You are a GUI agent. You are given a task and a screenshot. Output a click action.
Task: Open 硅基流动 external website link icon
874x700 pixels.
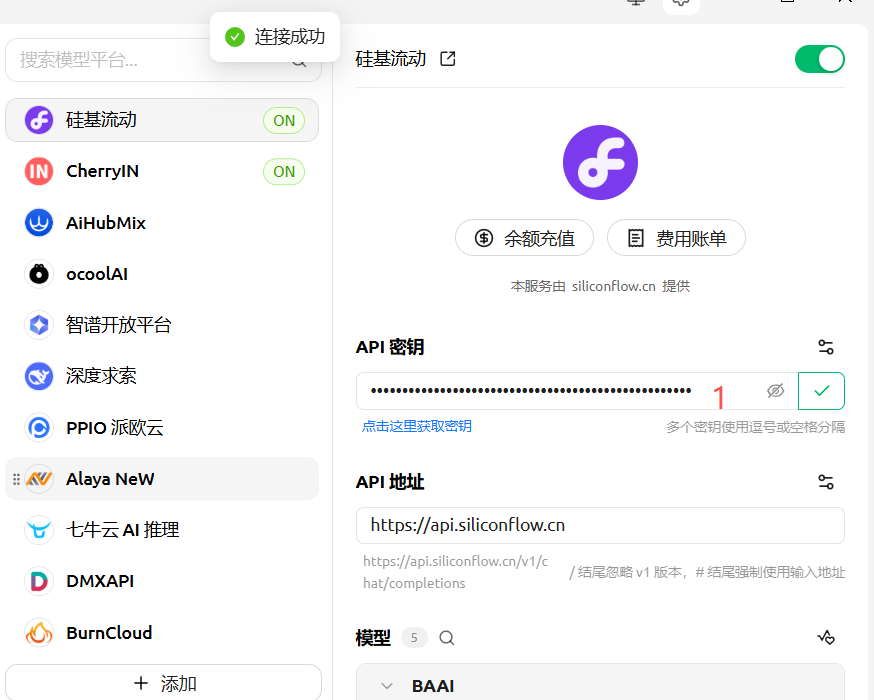(x=448, y=59)
